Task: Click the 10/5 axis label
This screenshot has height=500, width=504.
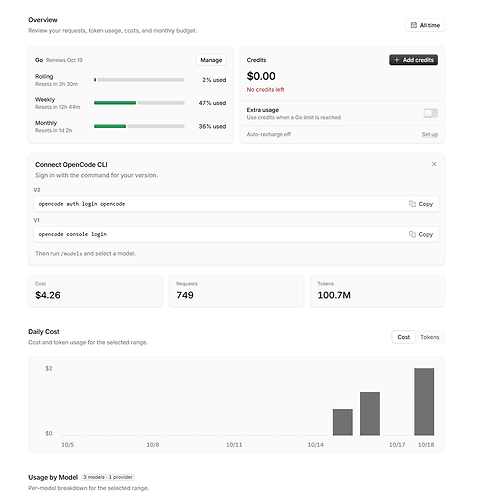Action: (68, 445)
